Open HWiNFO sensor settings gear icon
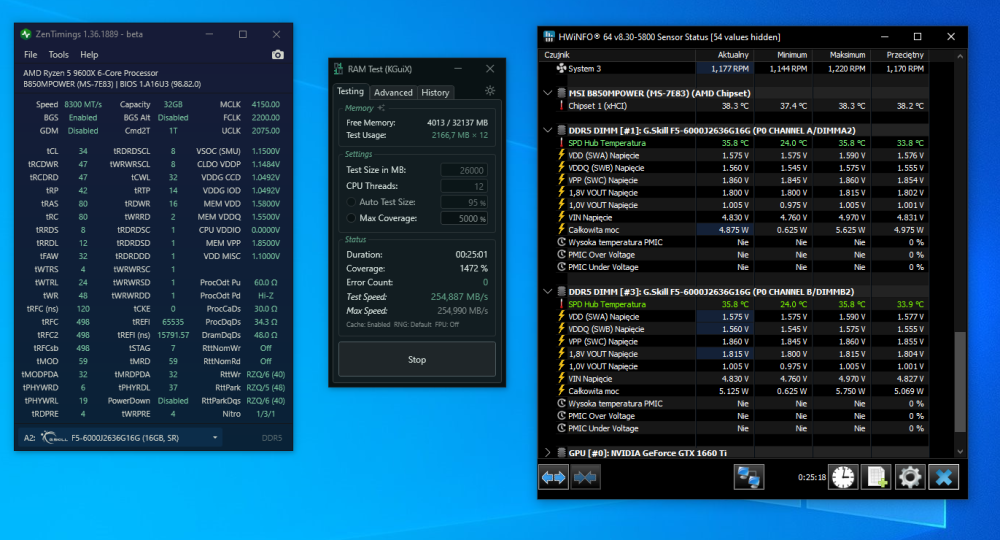The image size is (1000, 540). (909, 477)
